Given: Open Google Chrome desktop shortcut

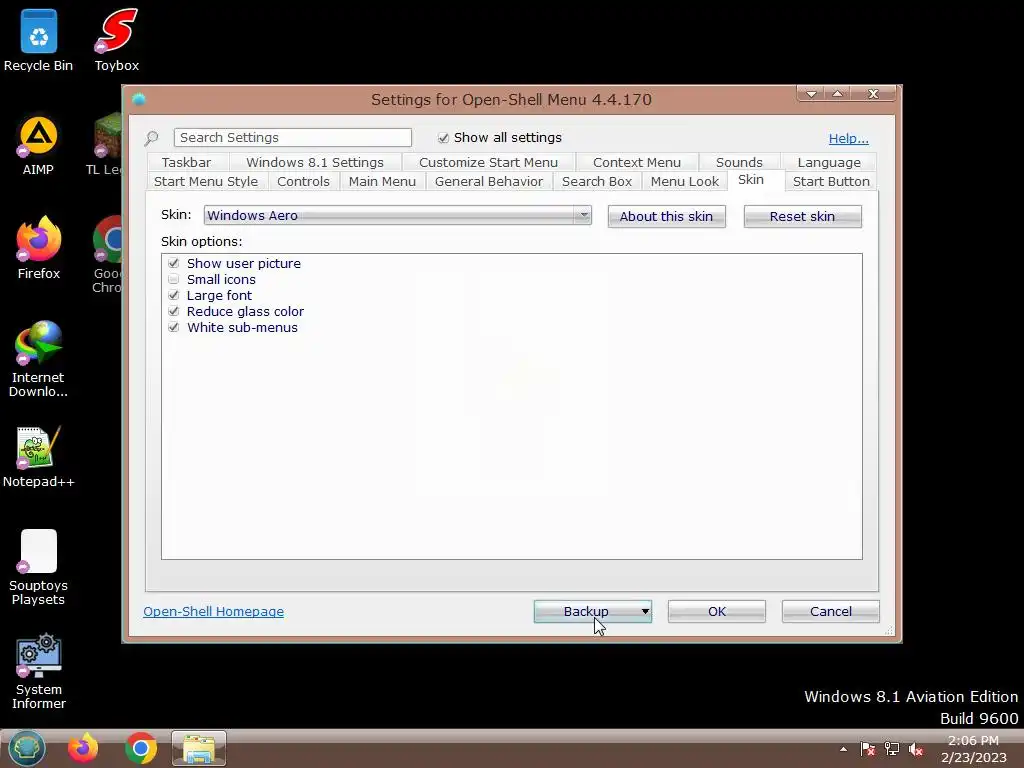Looking at the screenshot, I should point(106,253).
